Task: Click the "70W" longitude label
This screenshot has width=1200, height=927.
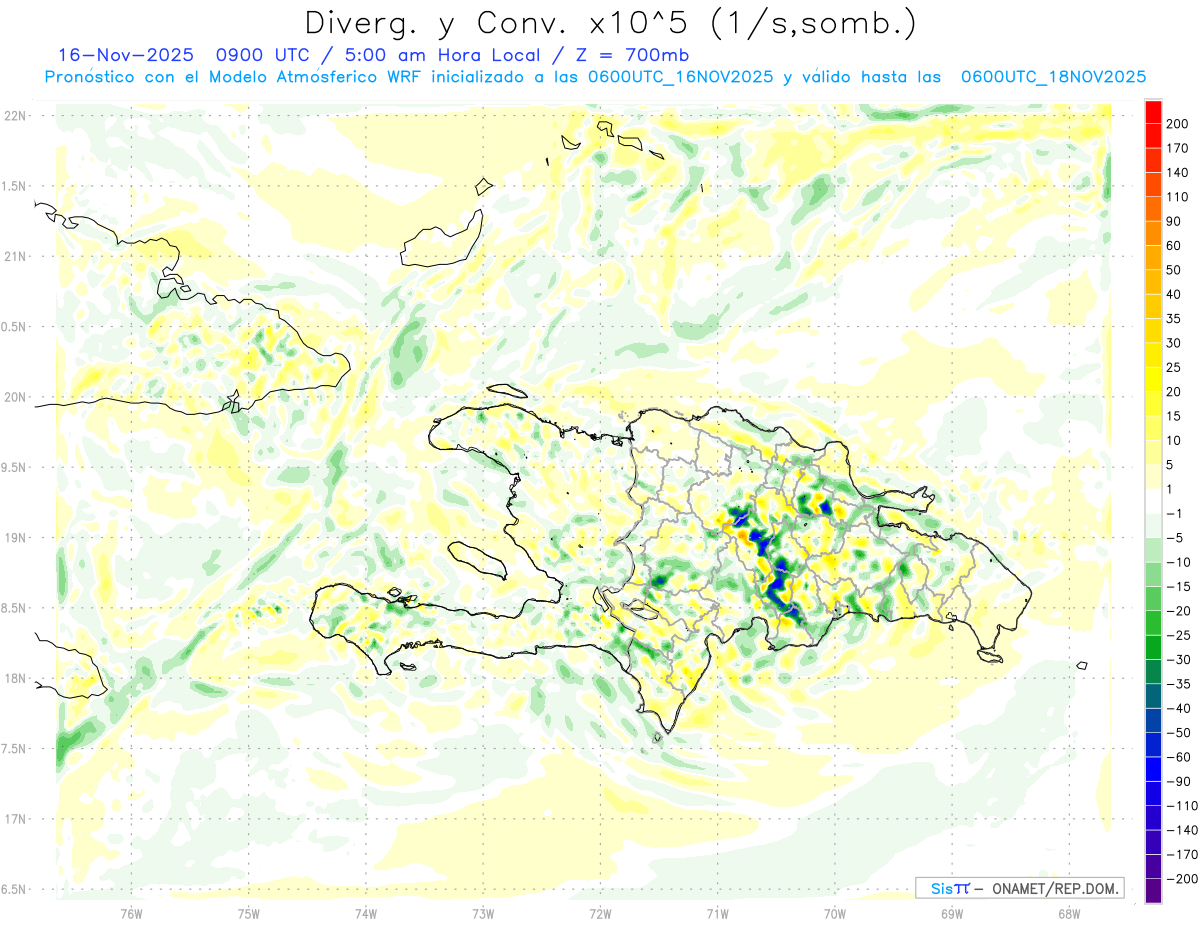Action: [x=835, y=913]
